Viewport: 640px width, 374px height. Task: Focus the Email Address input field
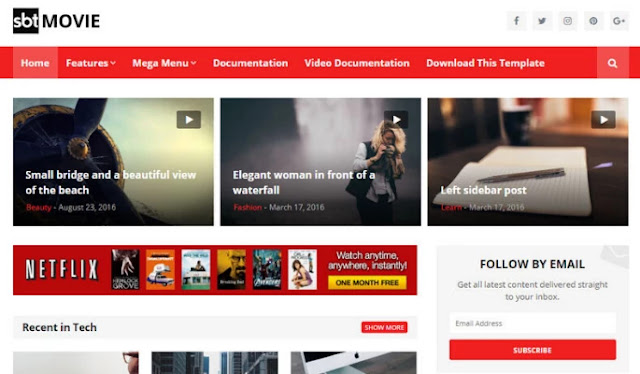(532, 323)
